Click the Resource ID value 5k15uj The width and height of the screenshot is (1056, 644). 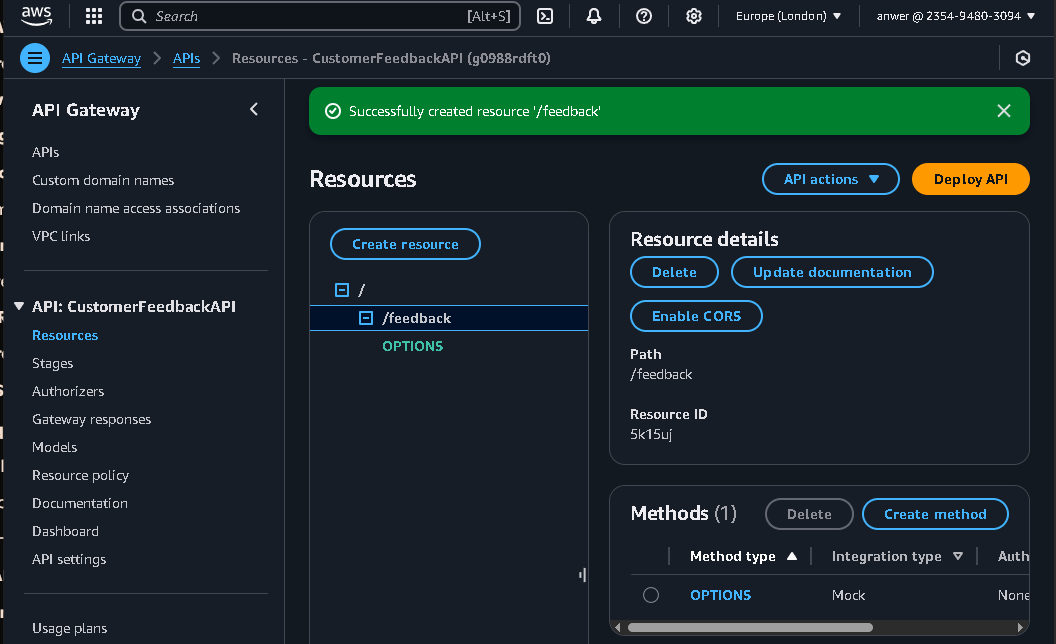[x=651, y=434]
